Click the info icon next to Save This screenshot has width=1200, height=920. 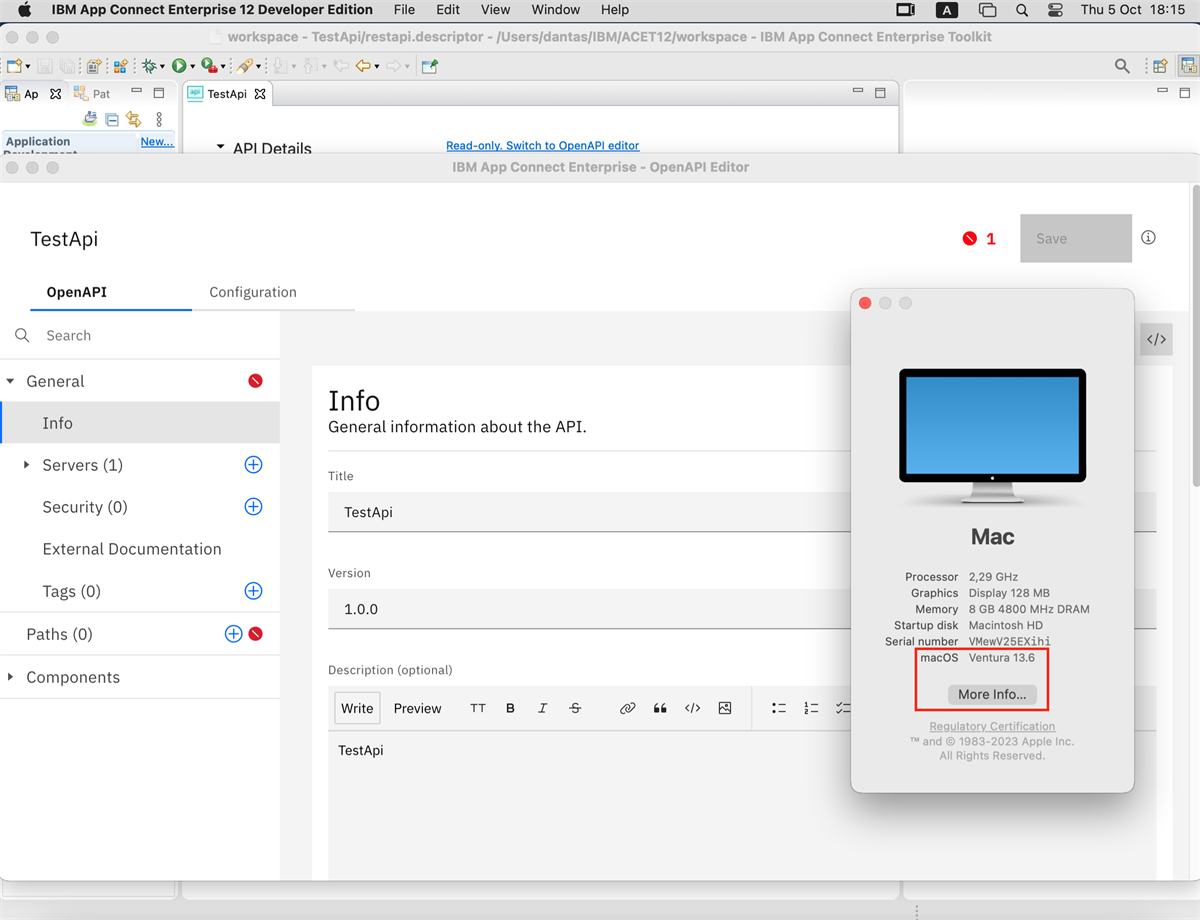click(x=1148, y=238)
